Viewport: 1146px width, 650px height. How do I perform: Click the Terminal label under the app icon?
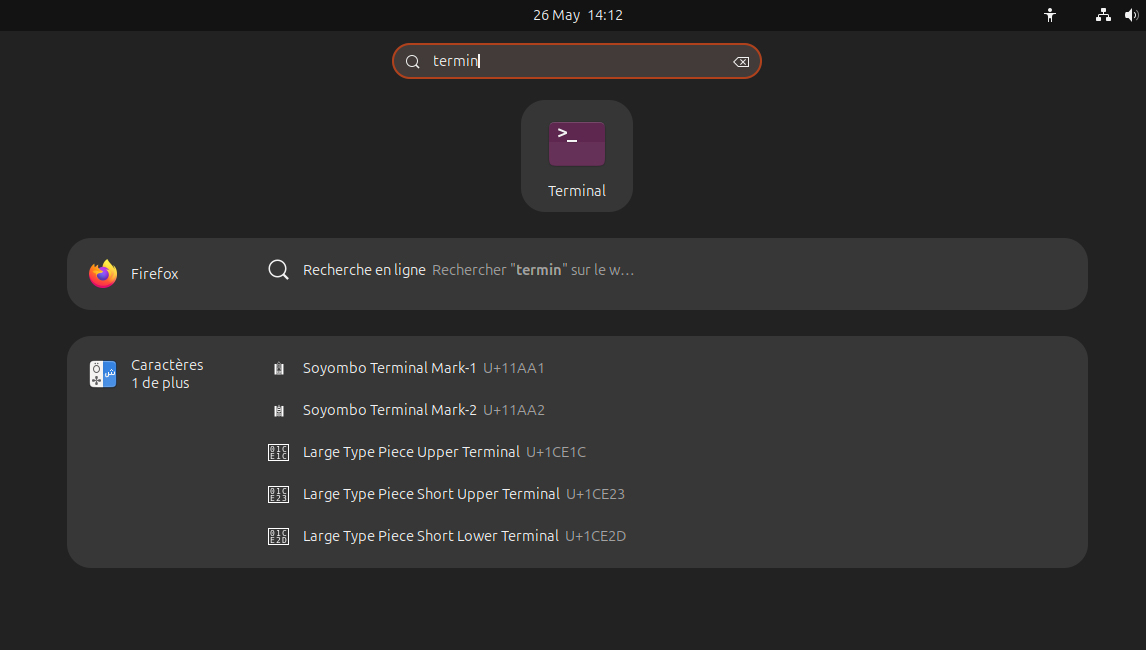(577, 191)
